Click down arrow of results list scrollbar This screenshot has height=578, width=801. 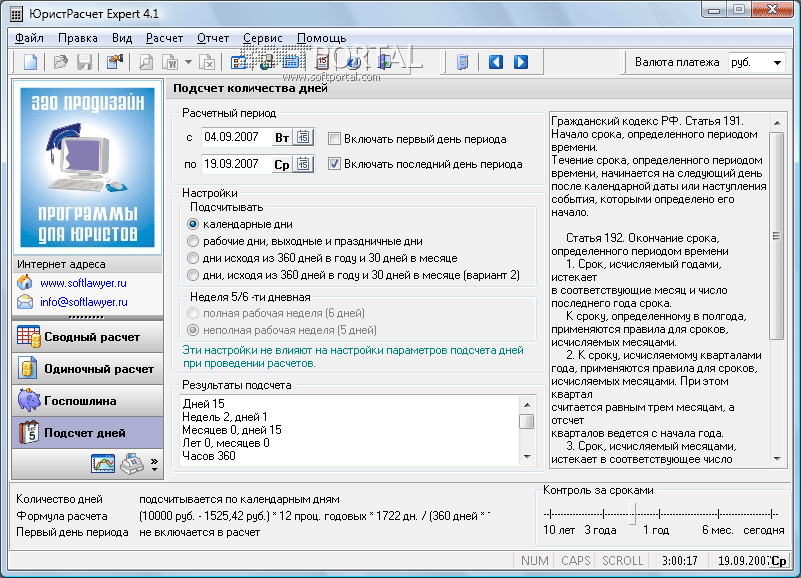527,457
